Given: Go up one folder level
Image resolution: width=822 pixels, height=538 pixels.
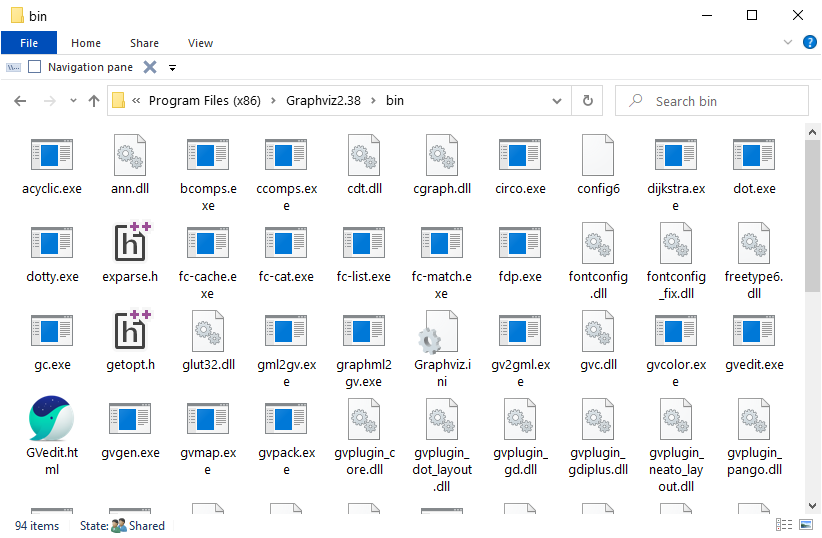Looking at the screenshot, I should pos(94,101).
